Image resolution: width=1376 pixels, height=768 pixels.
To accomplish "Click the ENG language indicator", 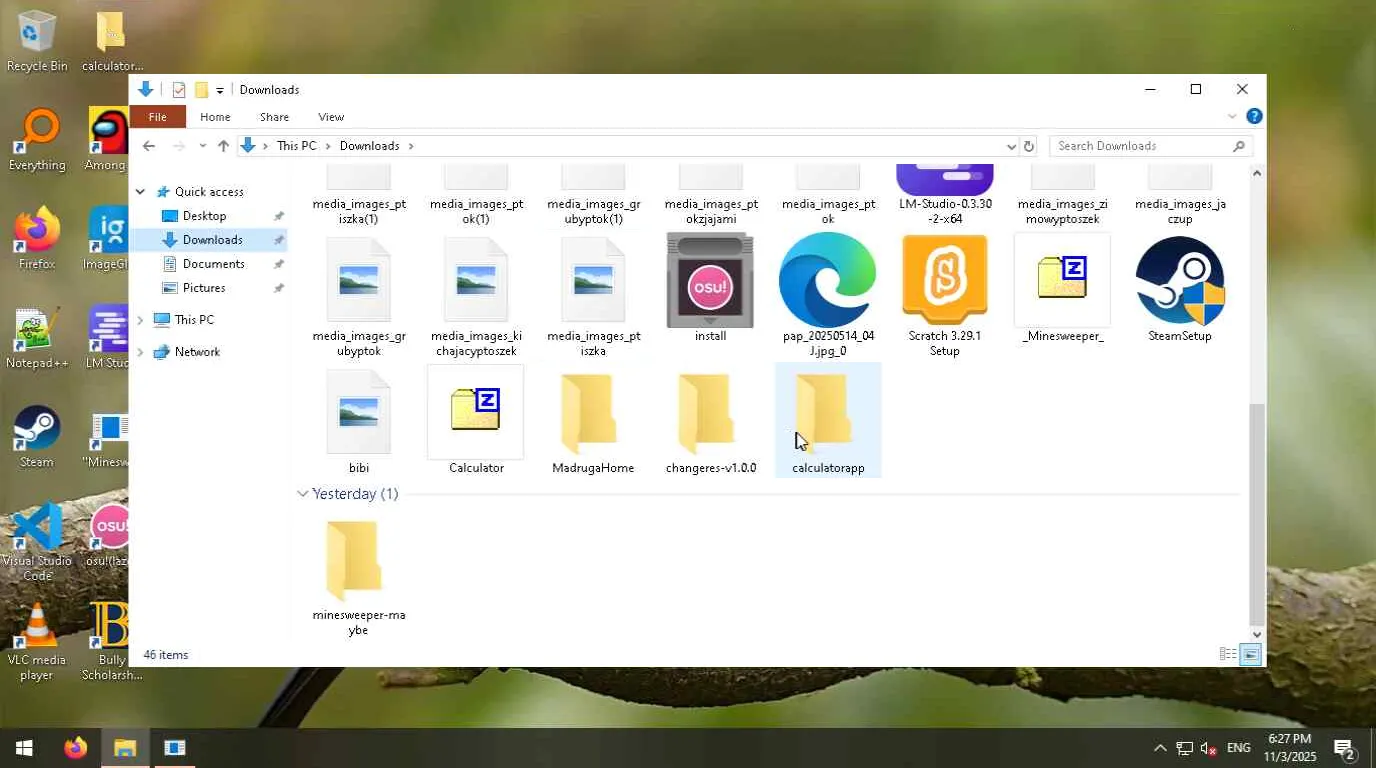I will coord(1239,748).
